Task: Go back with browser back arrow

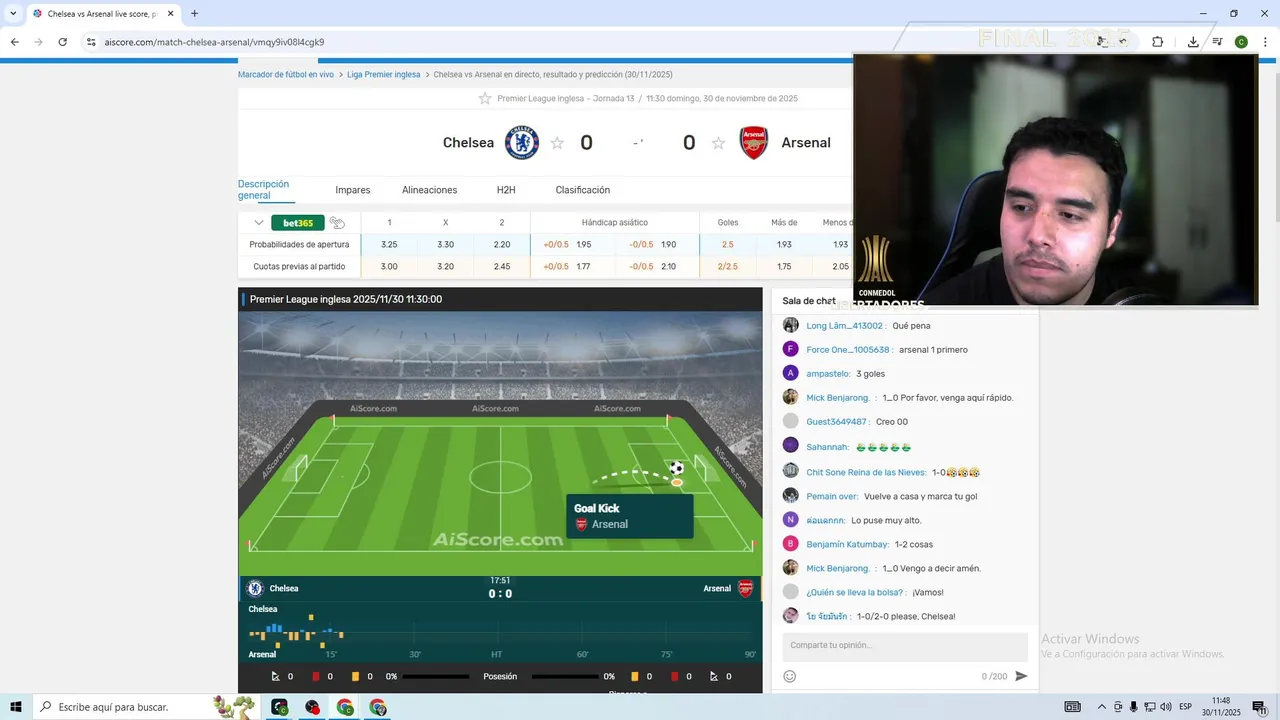Action: point(14,42)
